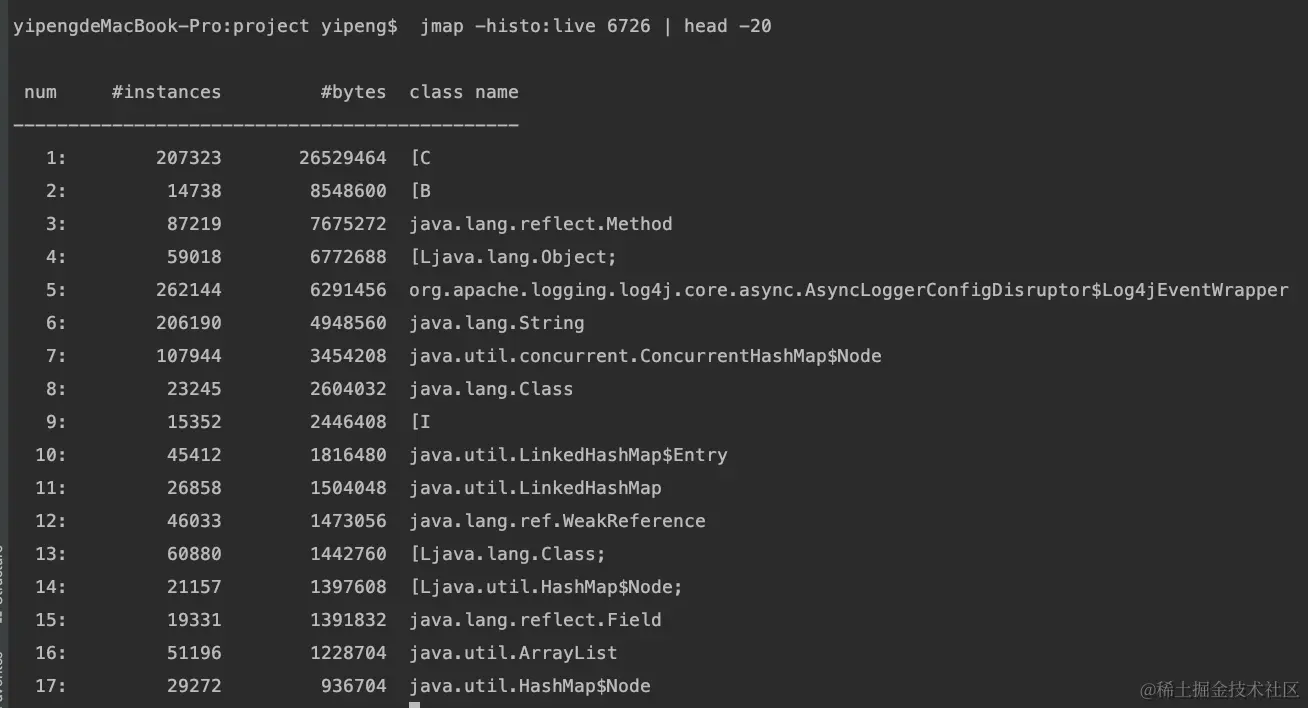
Task: Click the "[Ljava.lang.Object;" class entry
Action: point(513,257)
